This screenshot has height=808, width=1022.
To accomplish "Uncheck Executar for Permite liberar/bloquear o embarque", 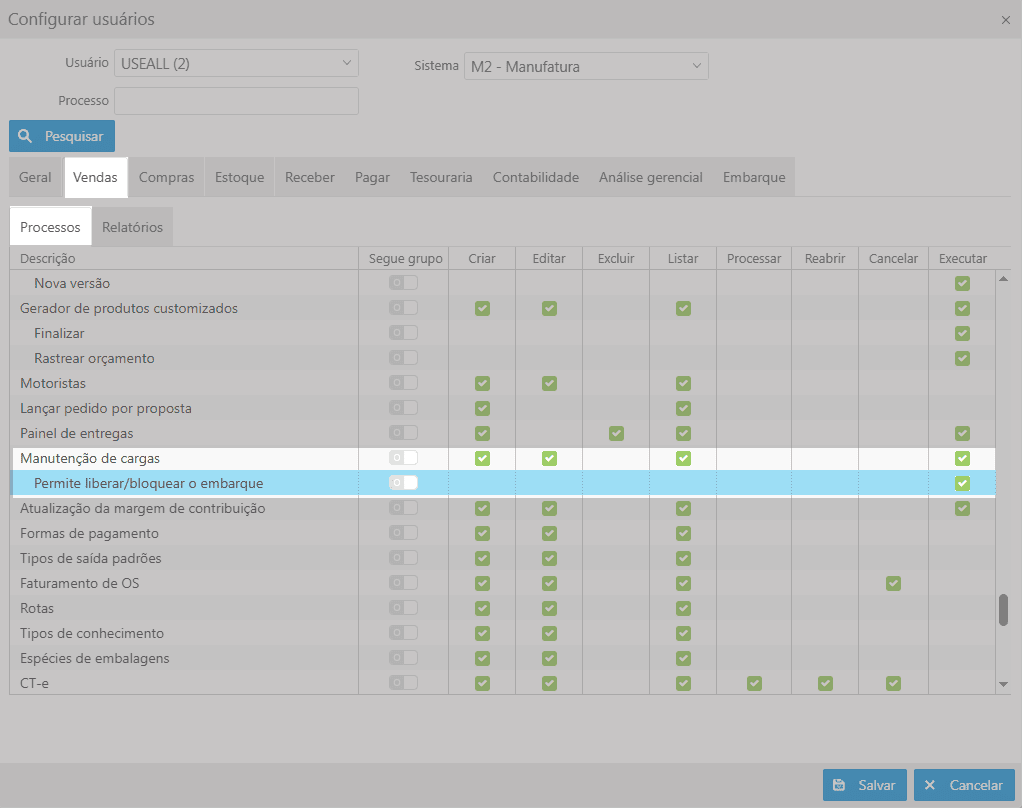I will [x=962, y=483].
